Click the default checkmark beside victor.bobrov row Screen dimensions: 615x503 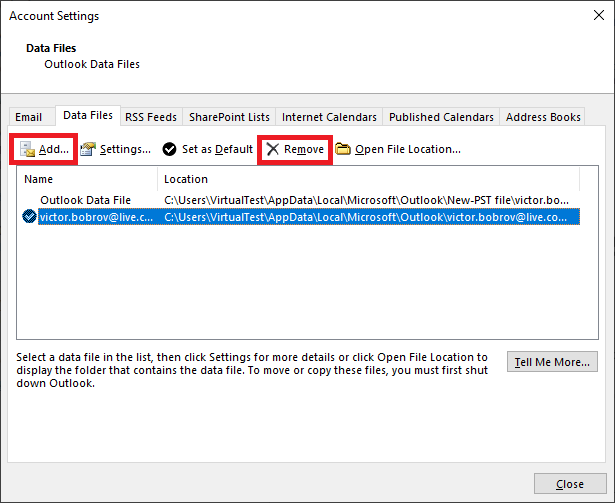(x=29, y=217)
